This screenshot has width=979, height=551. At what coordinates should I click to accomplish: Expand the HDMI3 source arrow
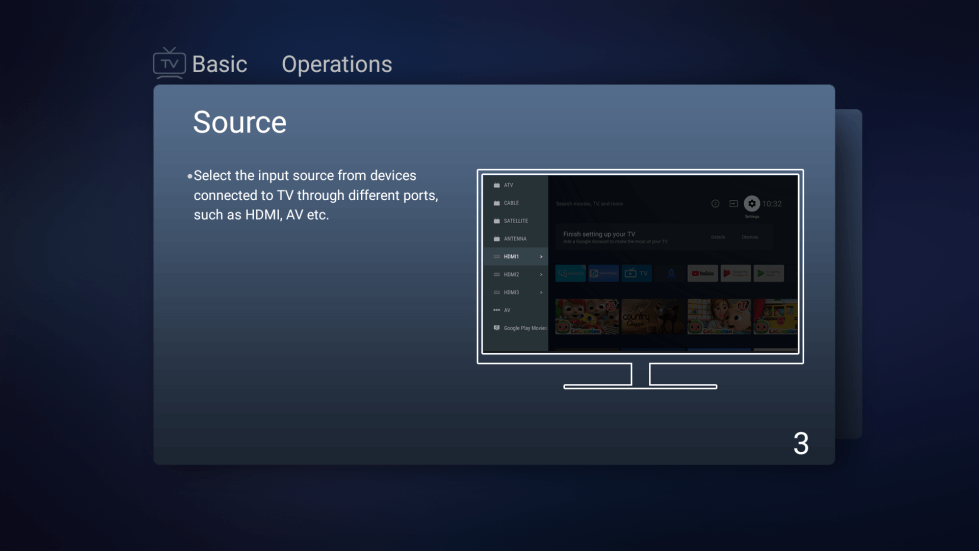[x=541, y=292]
